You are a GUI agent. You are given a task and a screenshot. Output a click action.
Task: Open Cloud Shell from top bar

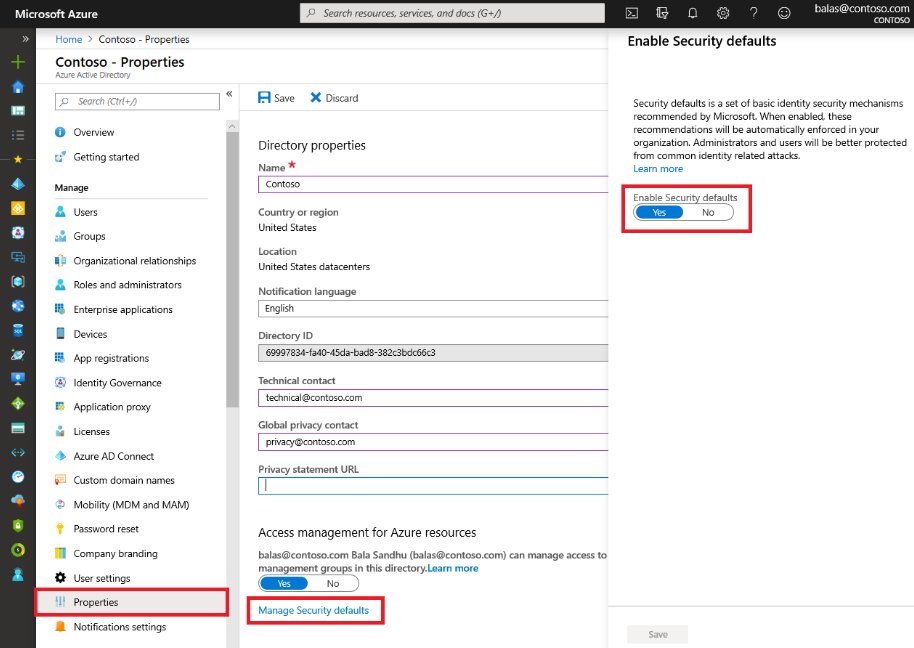(631, 13)
